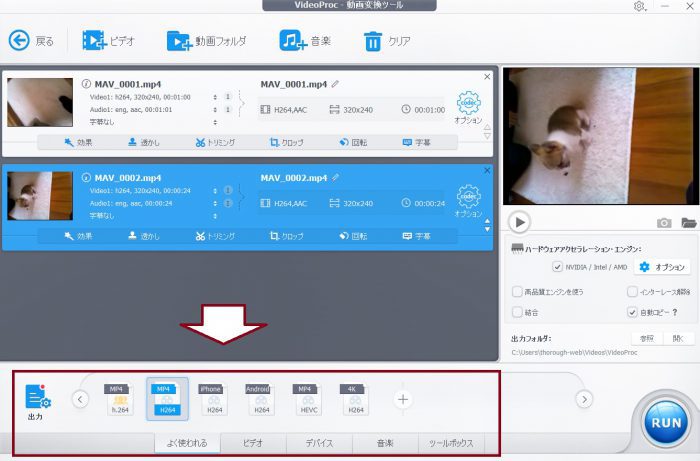
Task: Take a snapshot with the camera icon
Action: pos(664,223)
